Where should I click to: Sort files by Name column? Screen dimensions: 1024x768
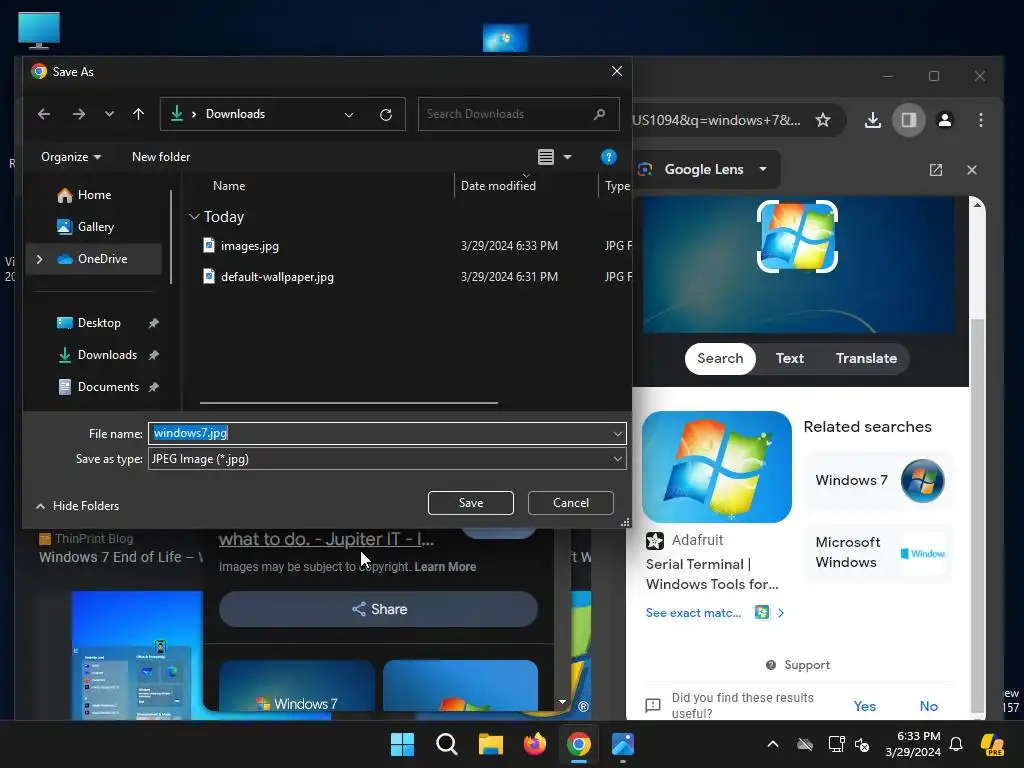point(229,185)
